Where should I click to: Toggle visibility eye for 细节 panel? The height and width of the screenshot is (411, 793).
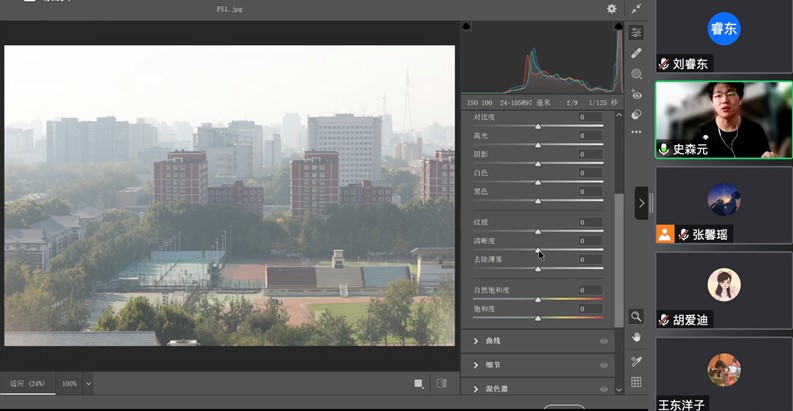(604, 365)
